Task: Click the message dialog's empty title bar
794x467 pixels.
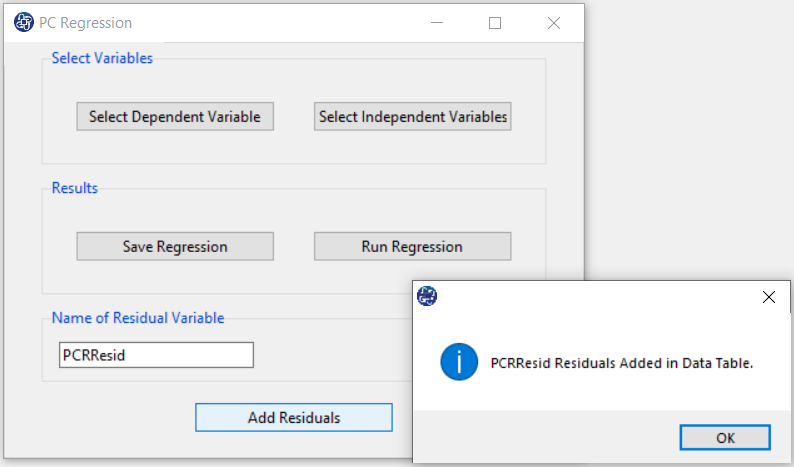Action: coord(598,296)
